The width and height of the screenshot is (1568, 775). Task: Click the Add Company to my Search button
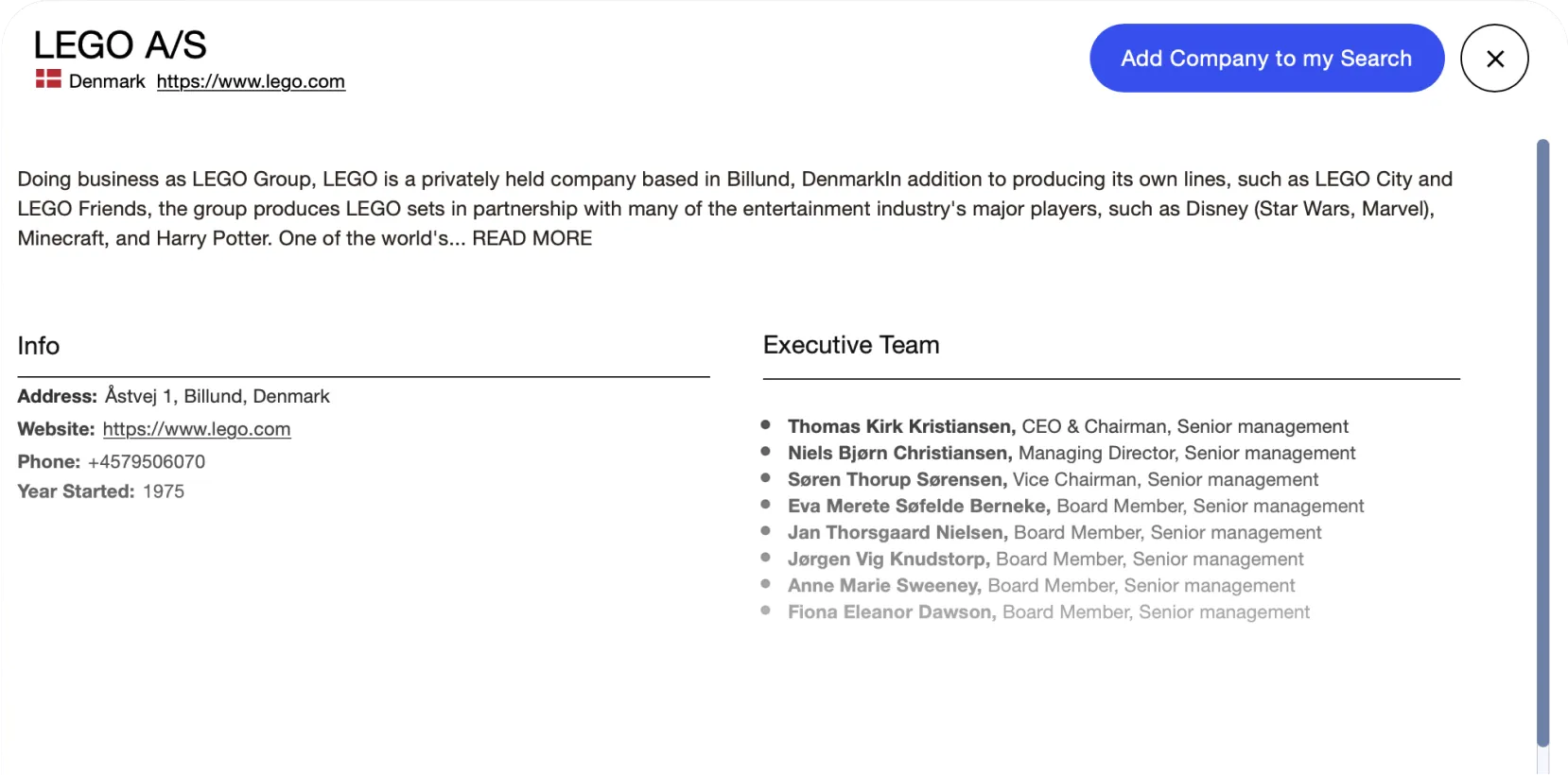1266,58
